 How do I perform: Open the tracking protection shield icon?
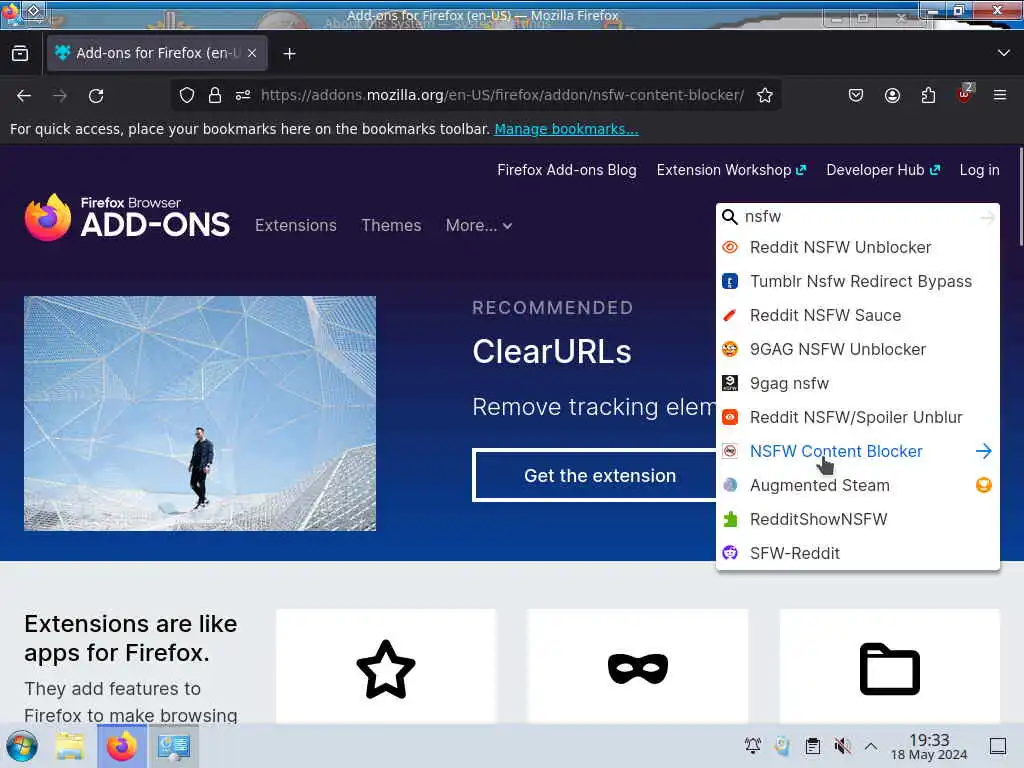tap(187, 95)
